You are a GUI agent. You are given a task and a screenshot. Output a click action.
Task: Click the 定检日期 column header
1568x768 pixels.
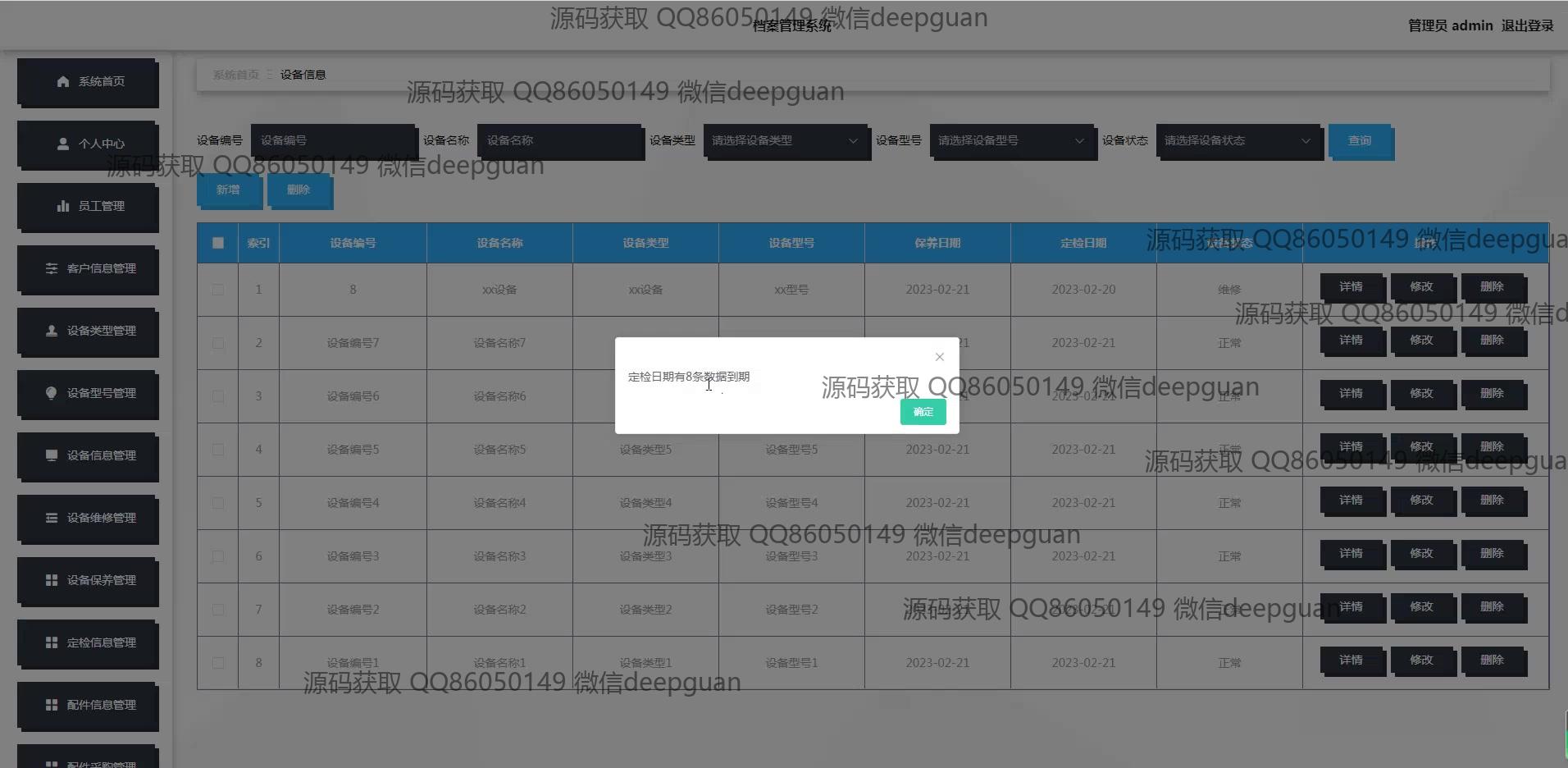click(x=1083, y=243)
